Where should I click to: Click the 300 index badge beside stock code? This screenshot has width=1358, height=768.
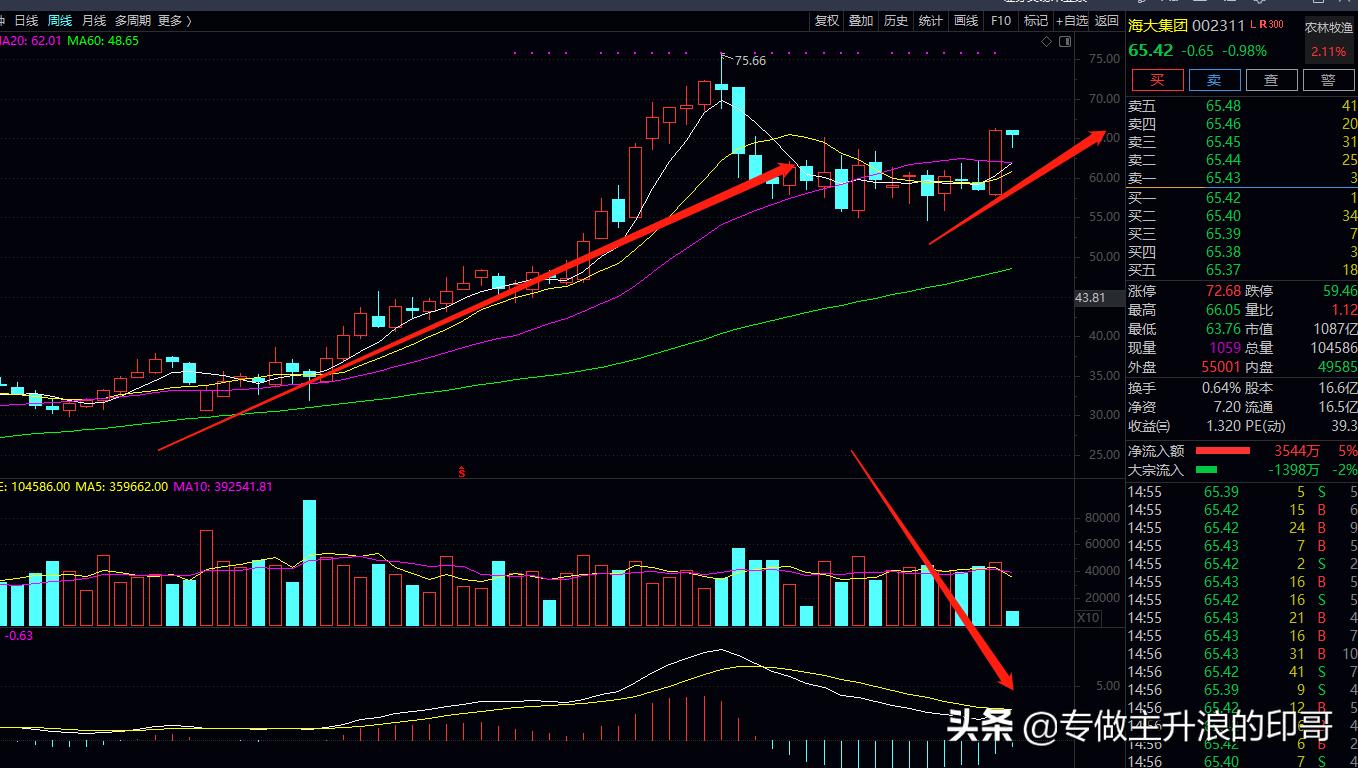click(x=1277, y=24)
